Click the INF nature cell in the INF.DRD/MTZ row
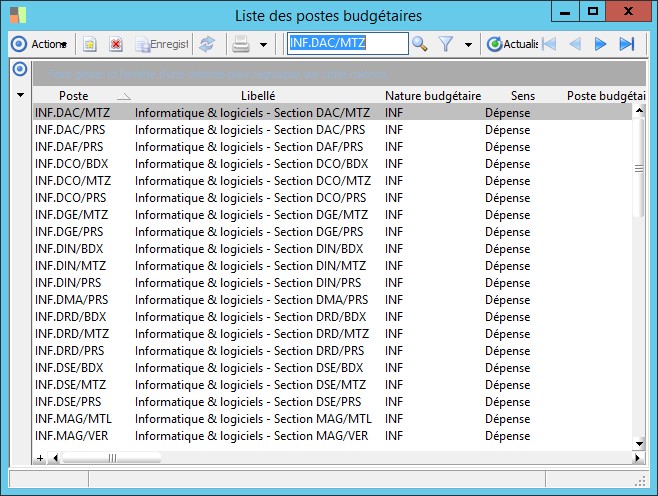The height and width of the screenshot is (496, 658). click(x=394, y=334)
